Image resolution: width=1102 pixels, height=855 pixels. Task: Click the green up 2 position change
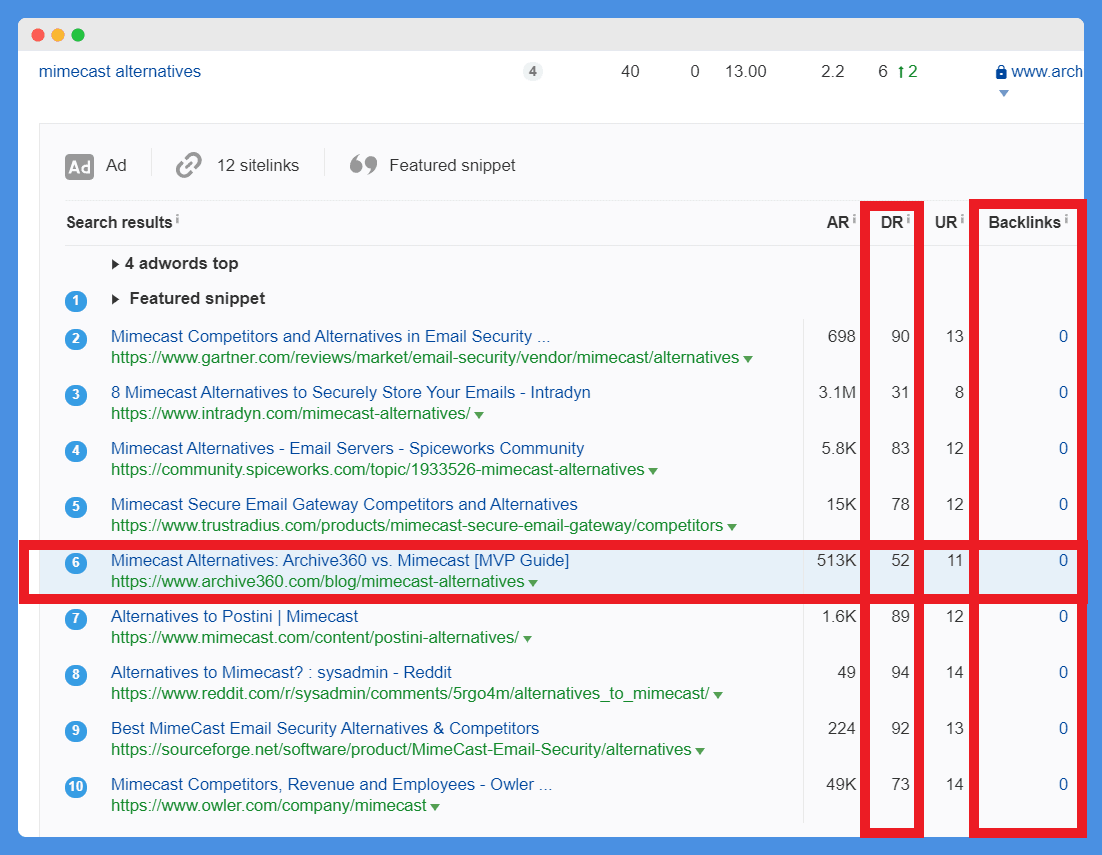[907, 72]
